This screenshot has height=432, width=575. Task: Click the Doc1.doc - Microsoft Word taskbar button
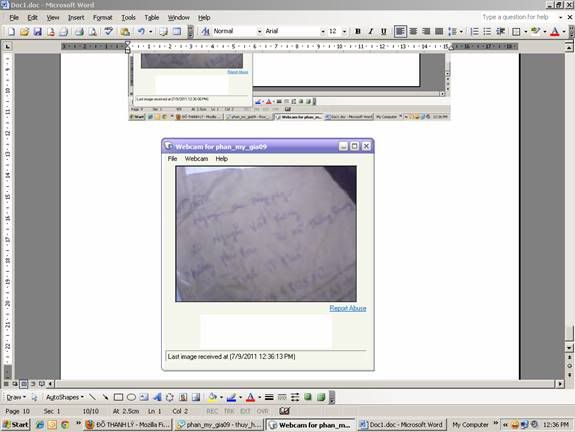(402, 425)
